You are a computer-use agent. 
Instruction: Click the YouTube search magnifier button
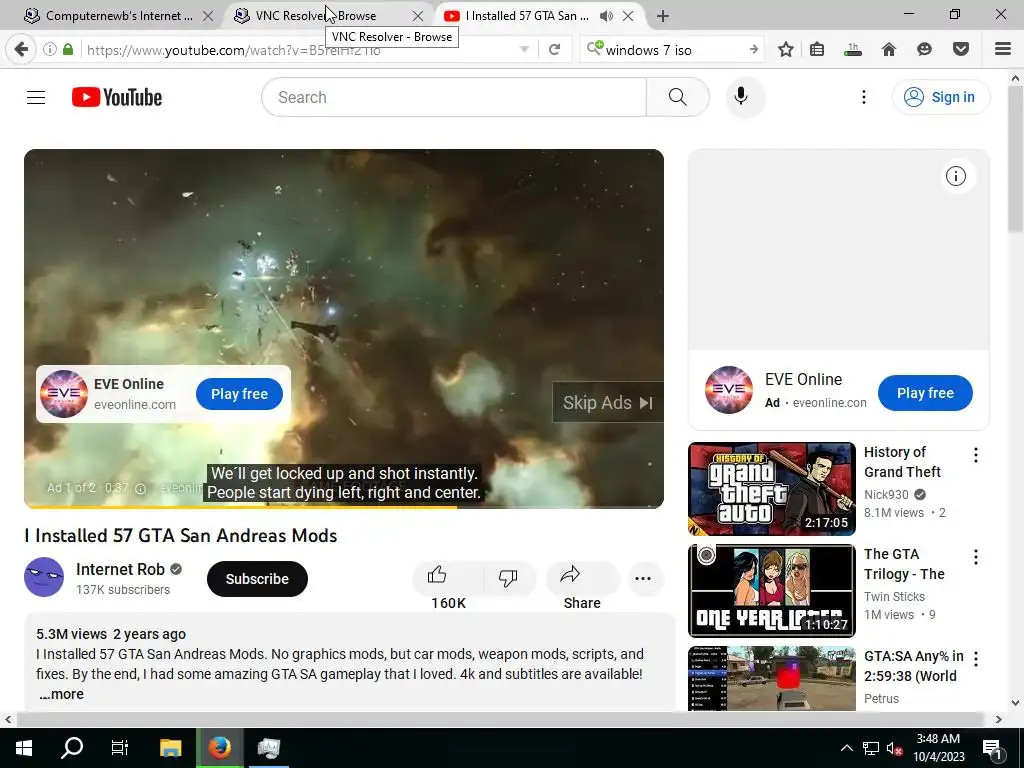[x=678, y=97]
